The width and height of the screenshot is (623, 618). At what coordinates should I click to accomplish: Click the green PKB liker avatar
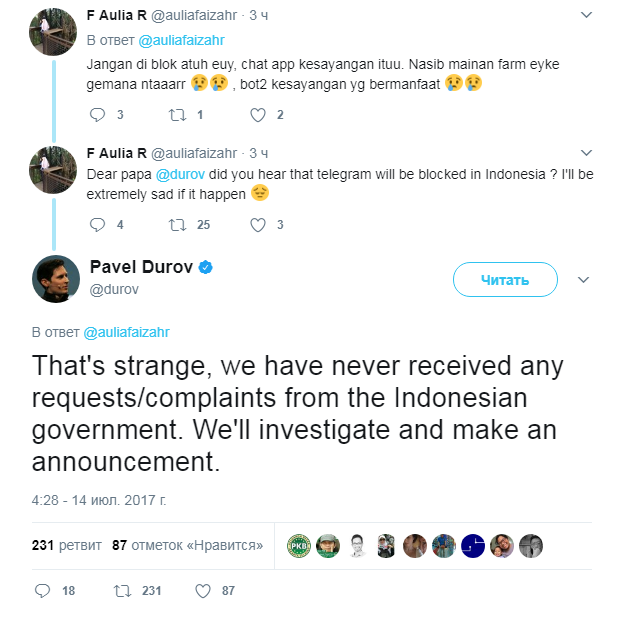pos(299,545)
